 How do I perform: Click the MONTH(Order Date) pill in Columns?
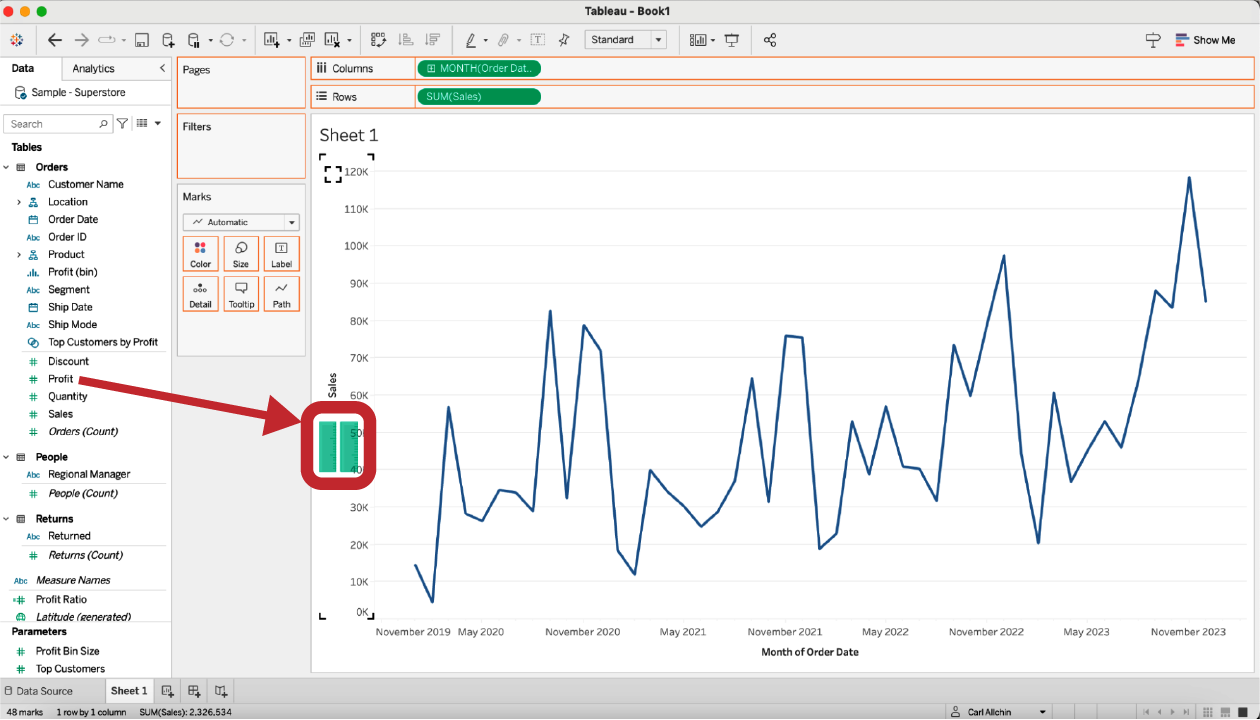(x=479, y=68)
